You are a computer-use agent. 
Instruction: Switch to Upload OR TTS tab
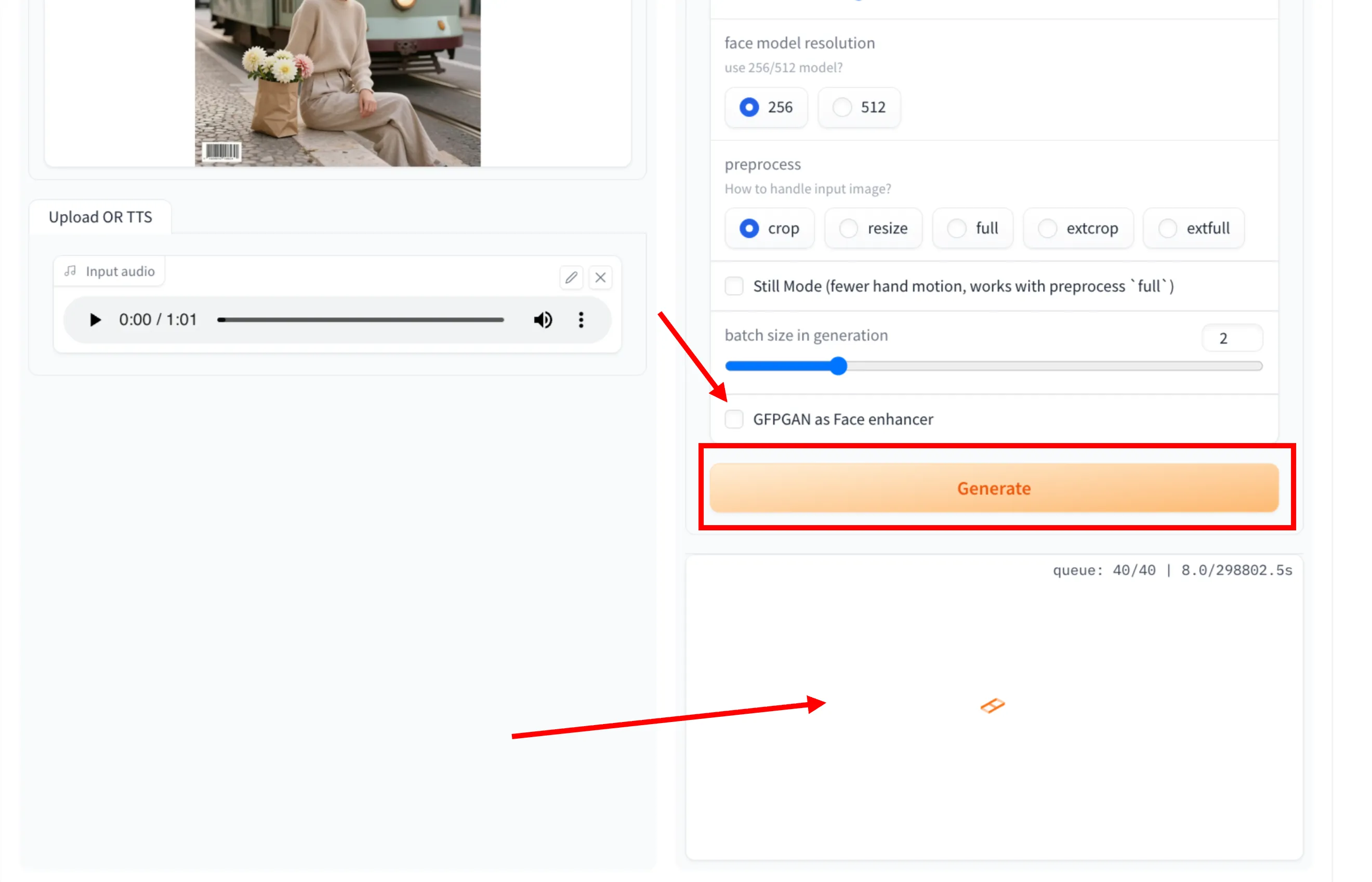pyautogui.click(x=100, y=217)
